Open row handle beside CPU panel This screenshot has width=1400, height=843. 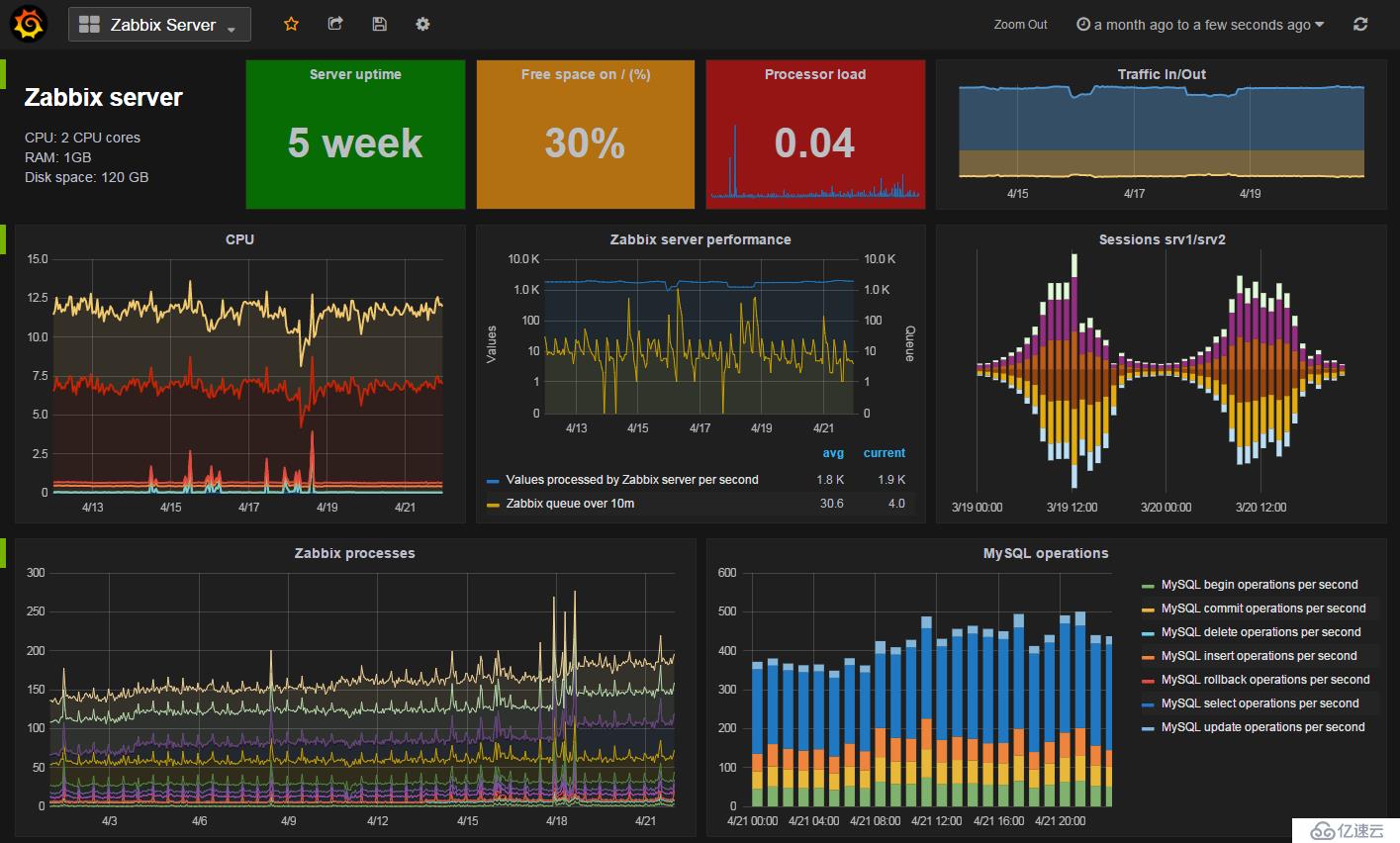(3, 239)
